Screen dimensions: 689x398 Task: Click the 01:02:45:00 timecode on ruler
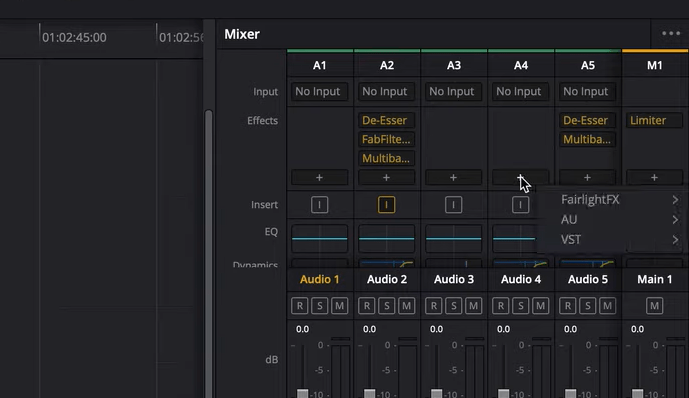[74, 38]
